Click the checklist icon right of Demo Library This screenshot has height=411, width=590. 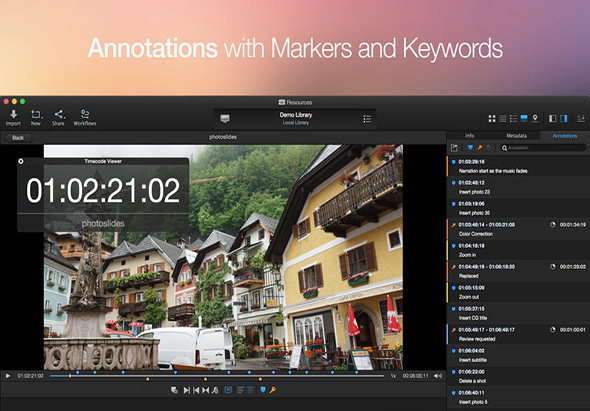[367, 119]
